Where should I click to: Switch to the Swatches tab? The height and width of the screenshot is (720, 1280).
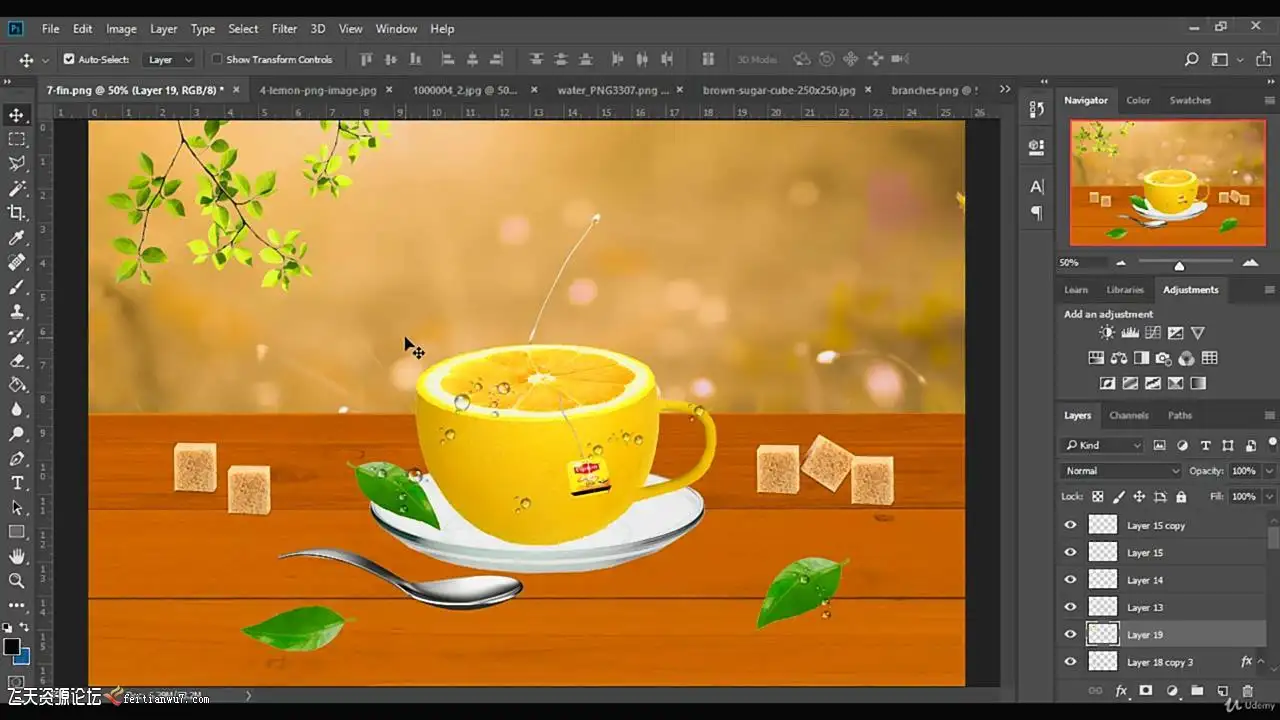coord(1190,100)
